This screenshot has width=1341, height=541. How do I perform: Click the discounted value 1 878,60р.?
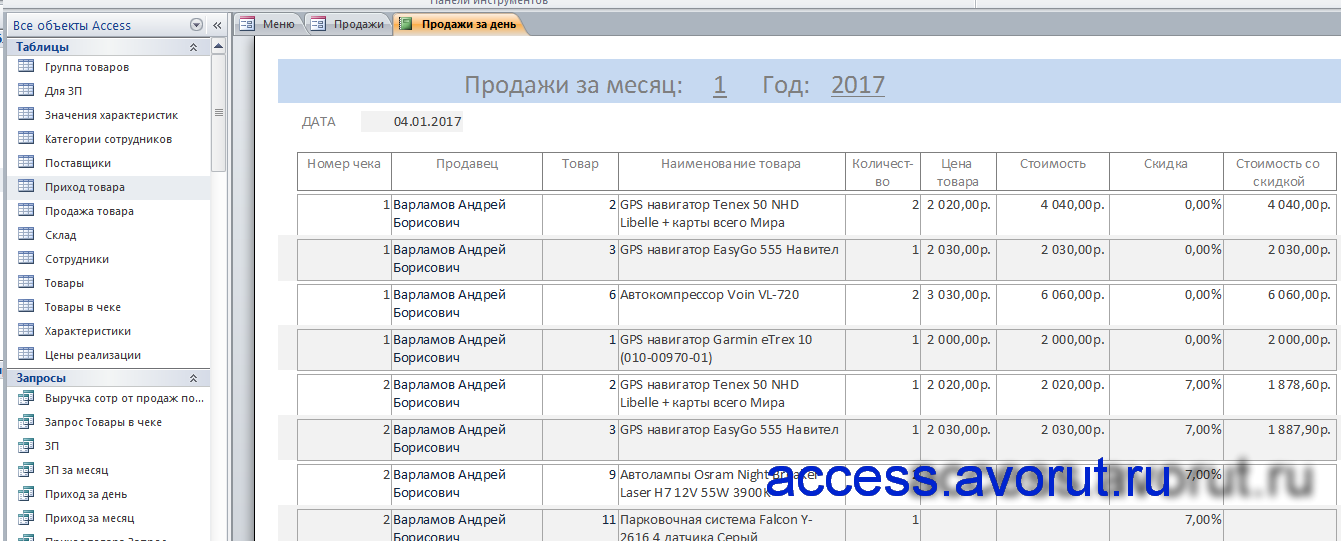click(1279, 394)
